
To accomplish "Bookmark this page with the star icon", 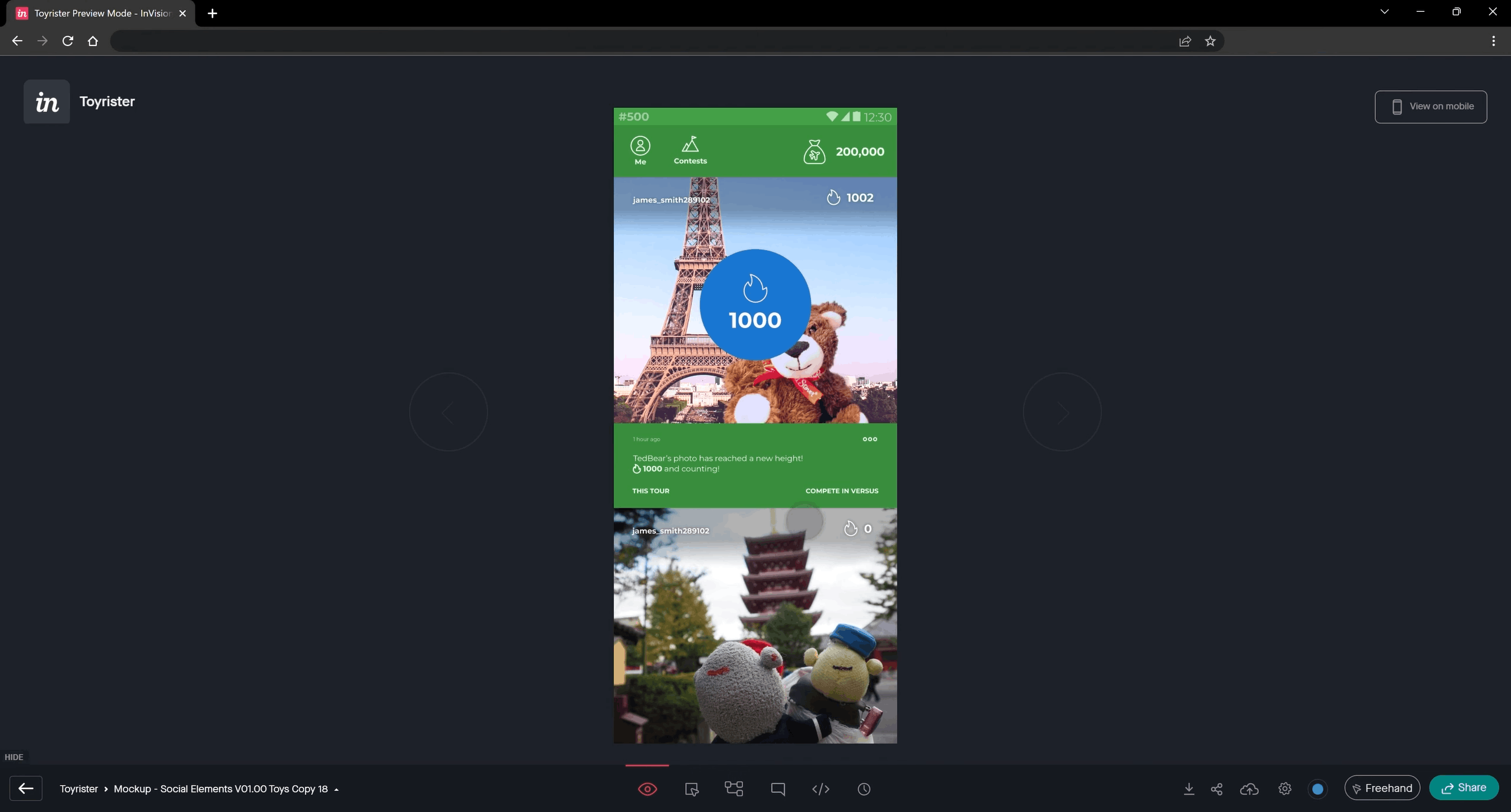I will tap(1210, 41).
